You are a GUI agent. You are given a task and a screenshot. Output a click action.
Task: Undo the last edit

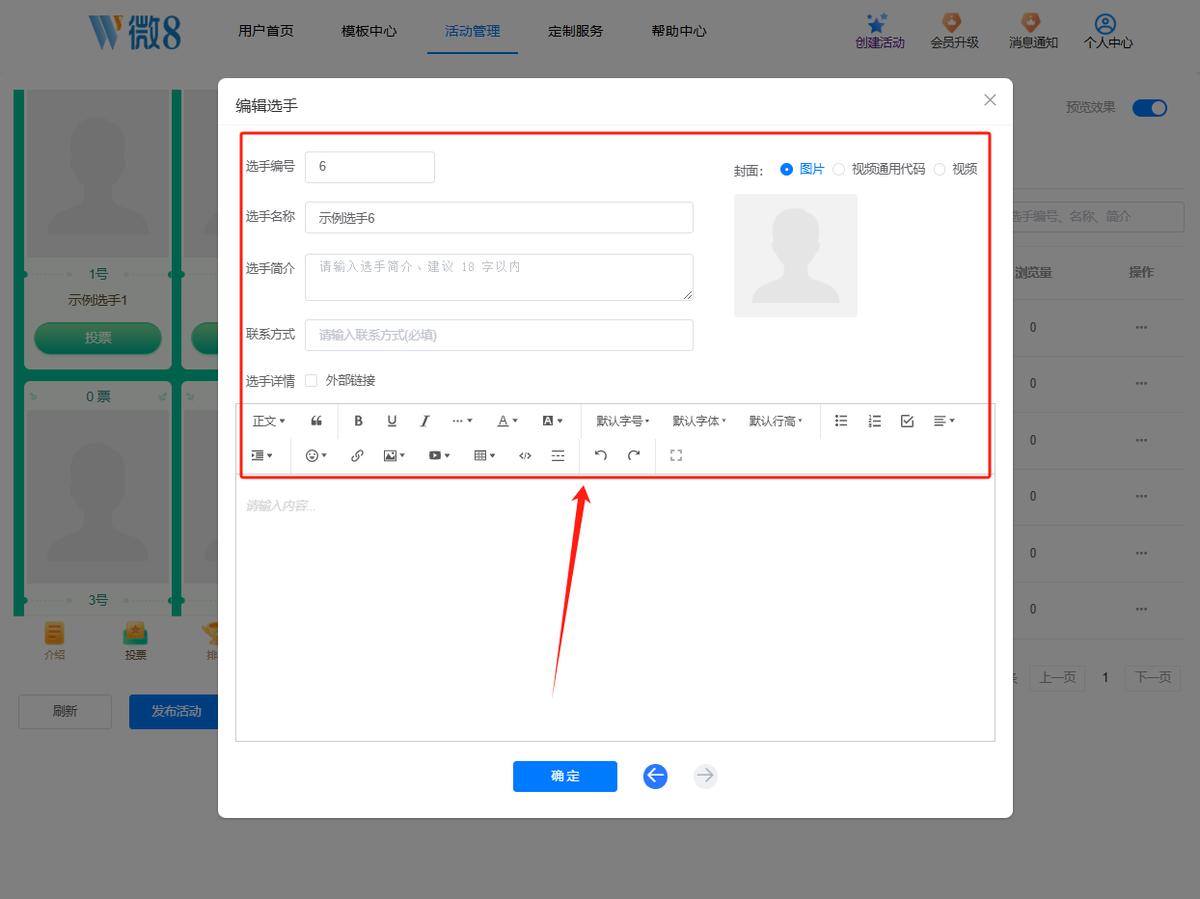[600, 455]
